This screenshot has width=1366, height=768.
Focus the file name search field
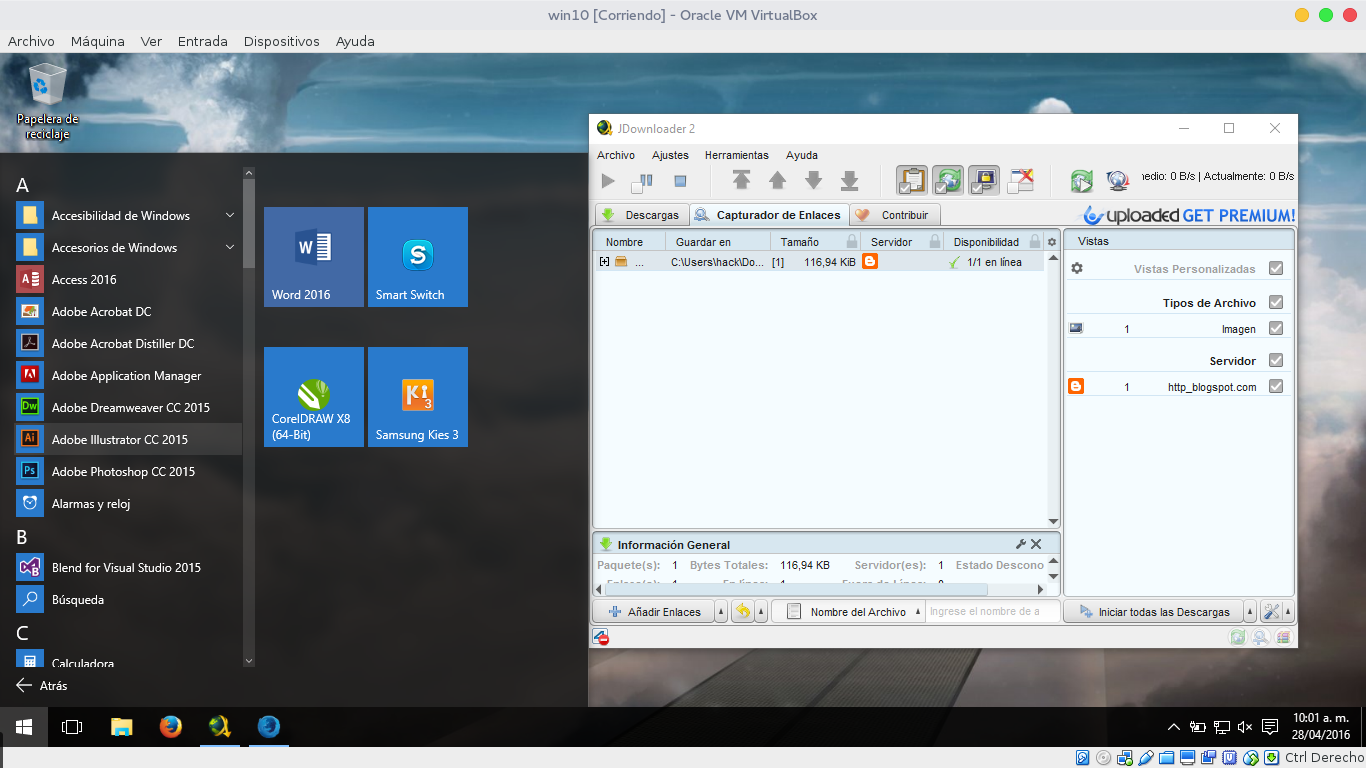[x=992, y=612]
